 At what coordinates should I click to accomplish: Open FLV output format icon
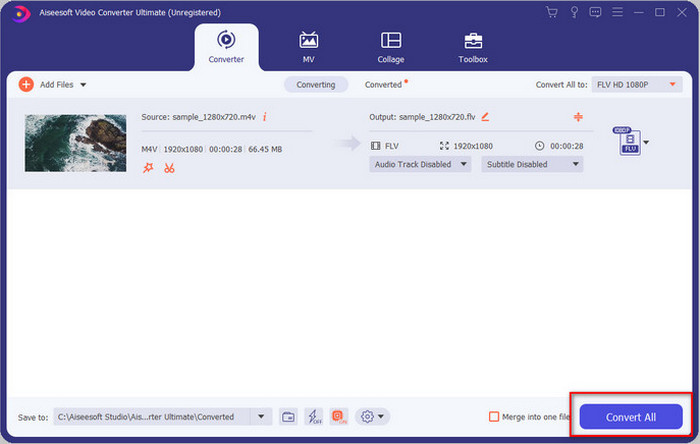629,141
